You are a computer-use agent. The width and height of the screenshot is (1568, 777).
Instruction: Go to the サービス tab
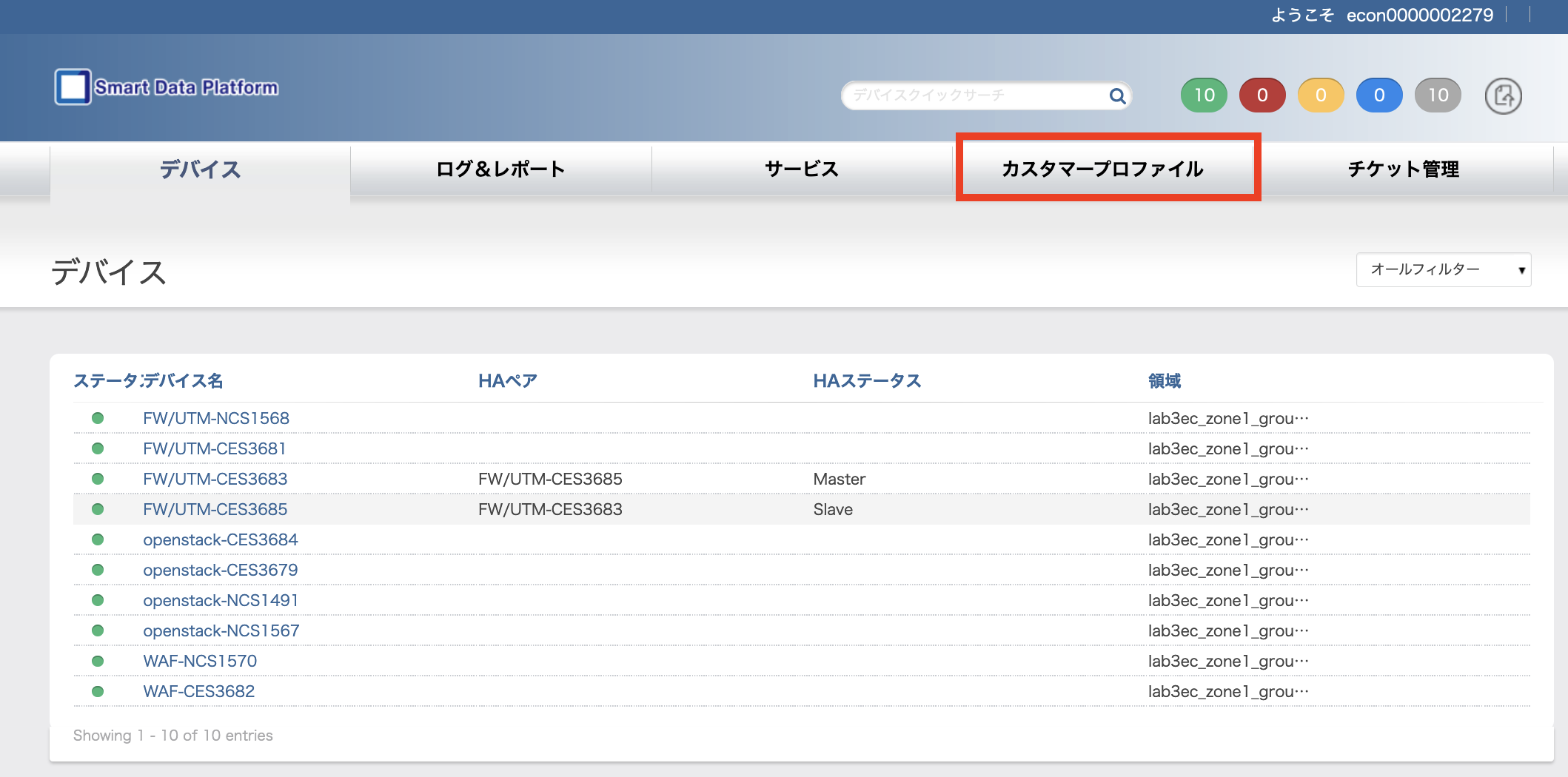pos(802,169)
